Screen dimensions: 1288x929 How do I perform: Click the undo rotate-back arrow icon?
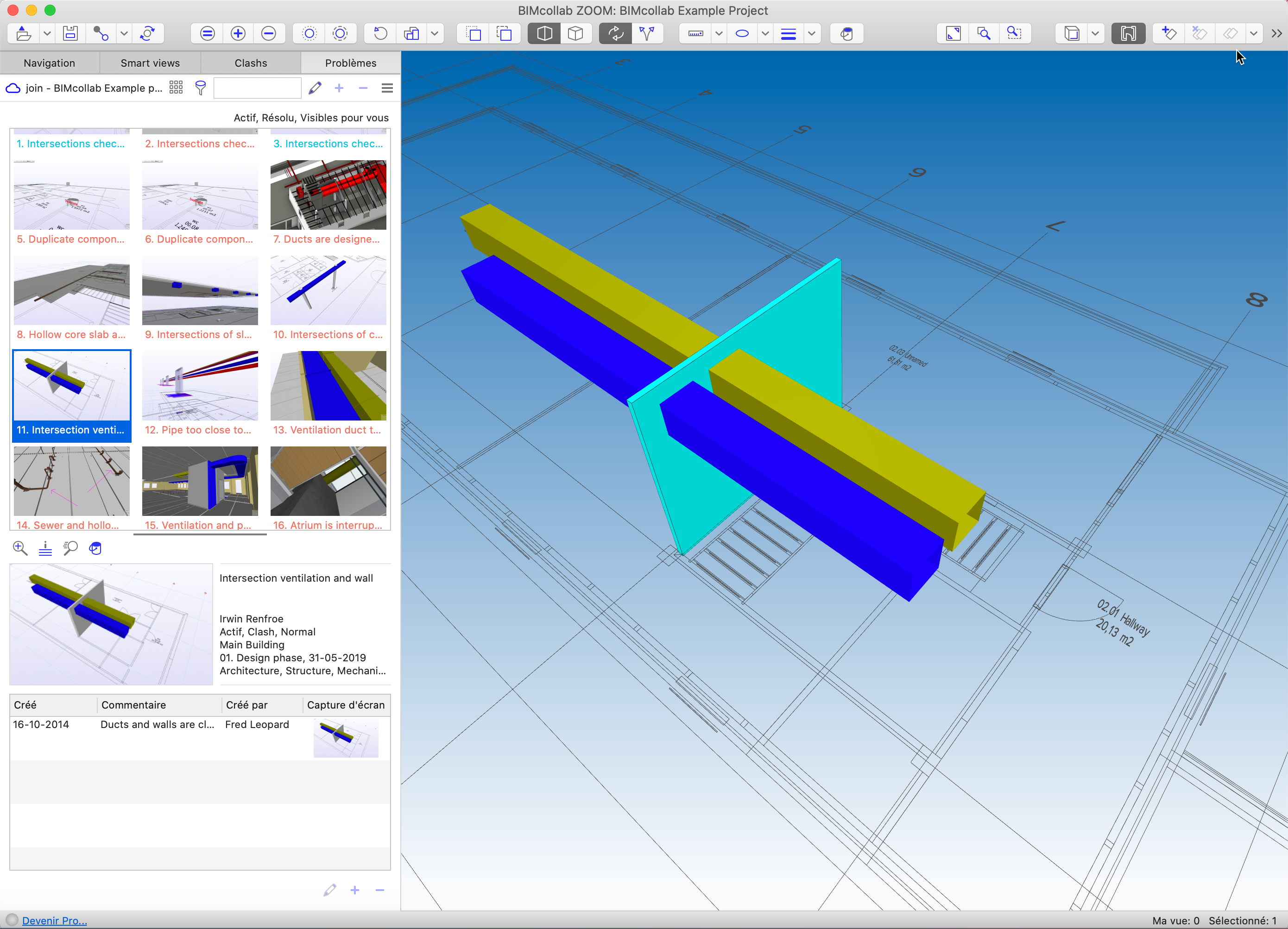tap(380, 33)
